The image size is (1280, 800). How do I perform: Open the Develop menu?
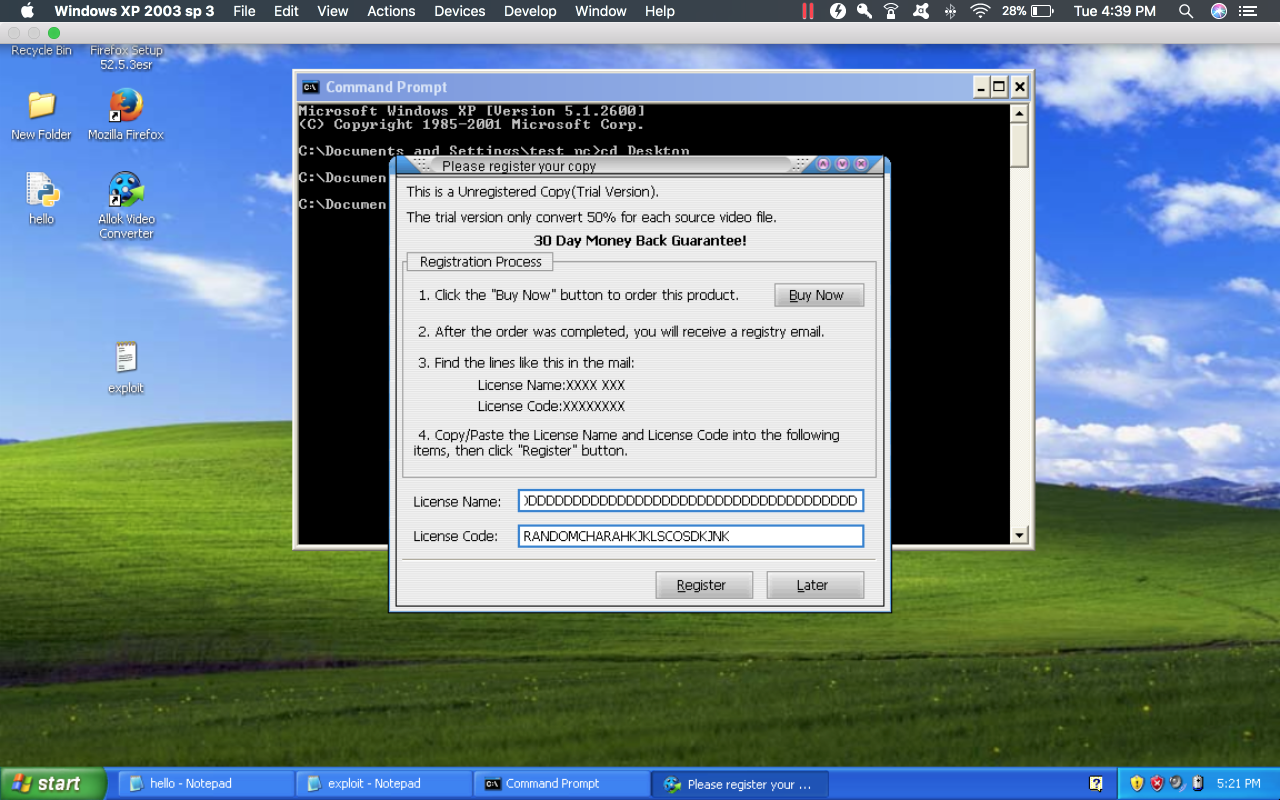click(530, 11)
